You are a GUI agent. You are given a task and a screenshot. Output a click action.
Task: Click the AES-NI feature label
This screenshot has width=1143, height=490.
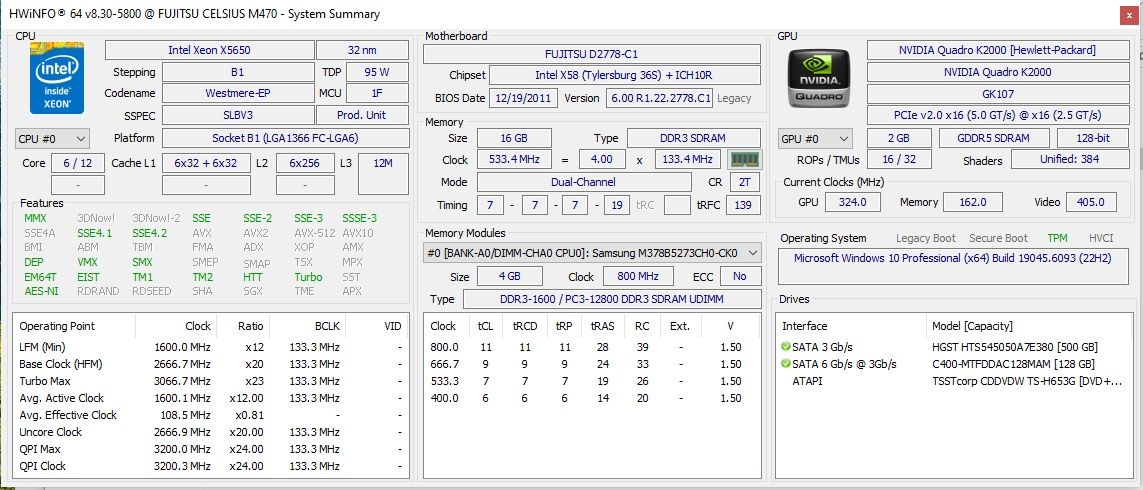point(41,291)
